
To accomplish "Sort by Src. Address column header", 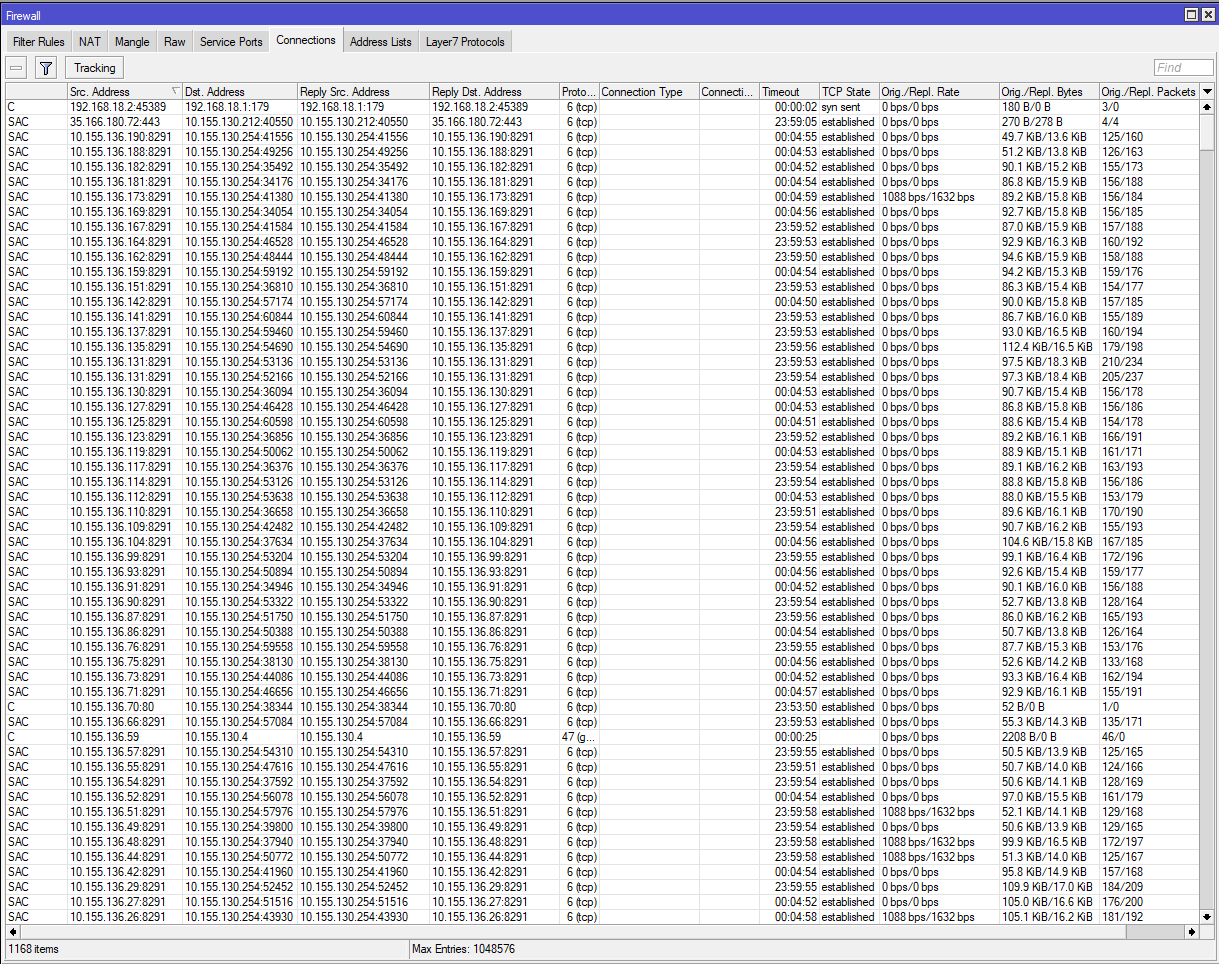I will pyautogui.click(x=120, y=92).
